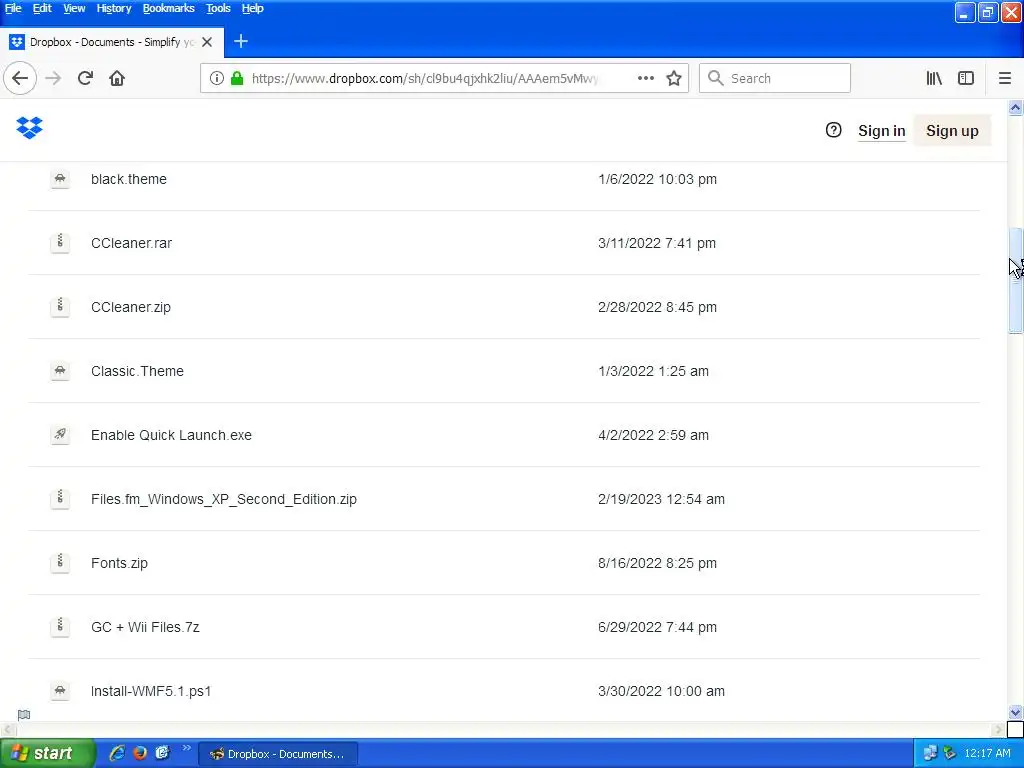
Task: Open Install-WMF5.1.ps1 file
Action: pyautogui.click(x=151, y=691)
